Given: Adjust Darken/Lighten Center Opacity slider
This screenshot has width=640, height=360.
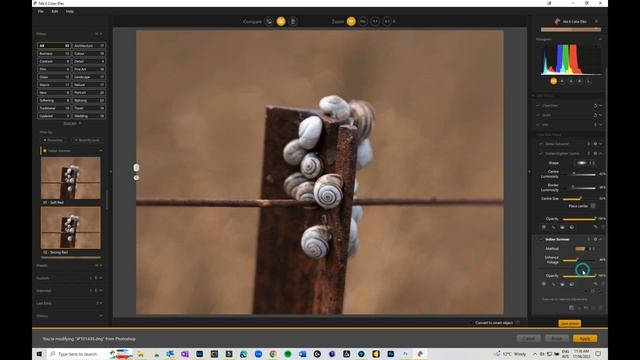Looking at the screenshot, I should point(579,219).
